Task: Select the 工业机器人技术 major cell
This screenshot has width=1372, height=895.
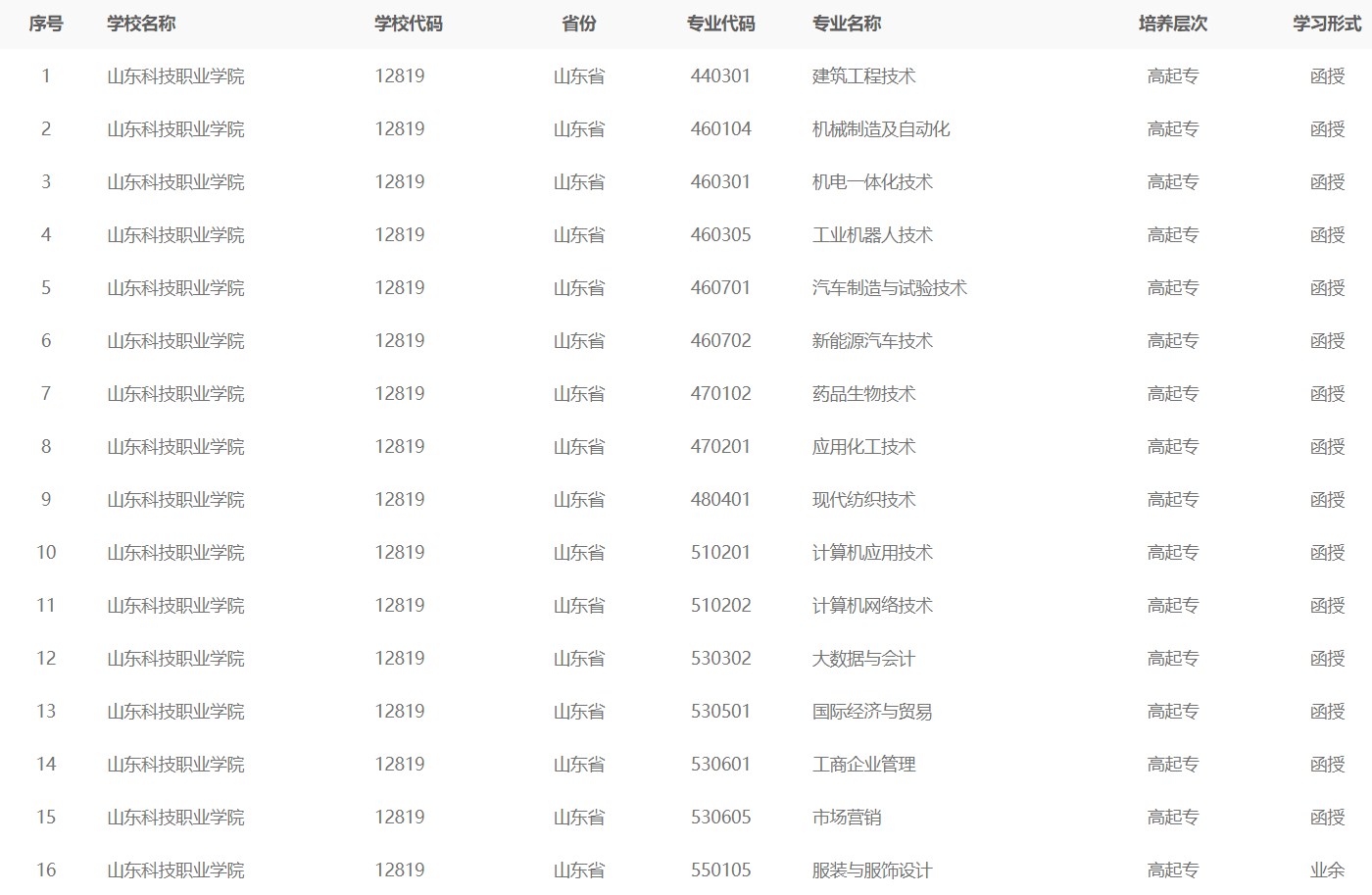Action: tap(872, 235)
